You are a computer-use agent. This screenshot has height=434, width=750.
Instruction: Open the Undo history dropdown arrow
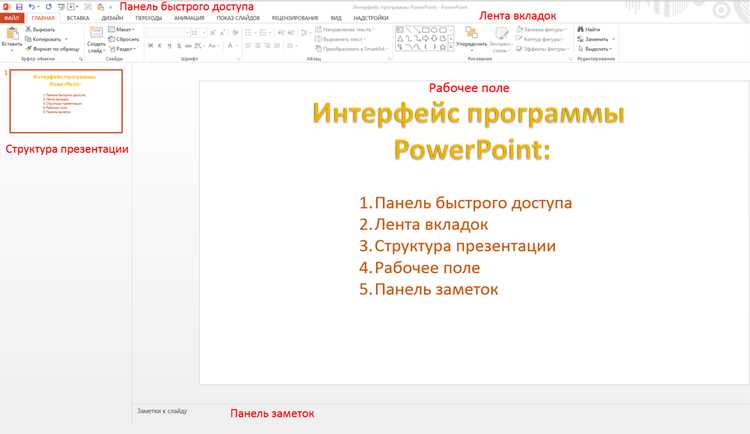coord(38,7)
